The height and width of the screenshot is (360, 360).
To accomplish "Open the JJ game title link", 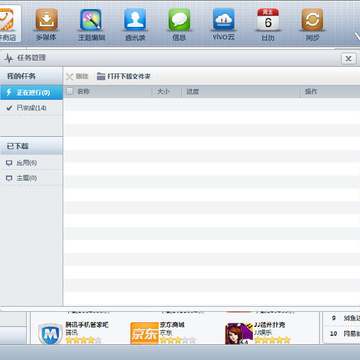I will click(270, 325).
